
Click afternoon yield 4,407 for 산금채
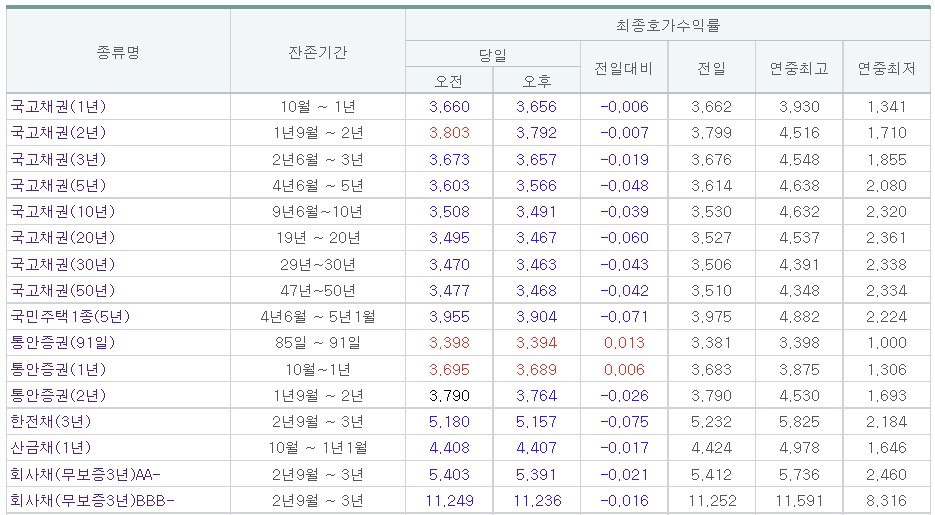(537, 448)
